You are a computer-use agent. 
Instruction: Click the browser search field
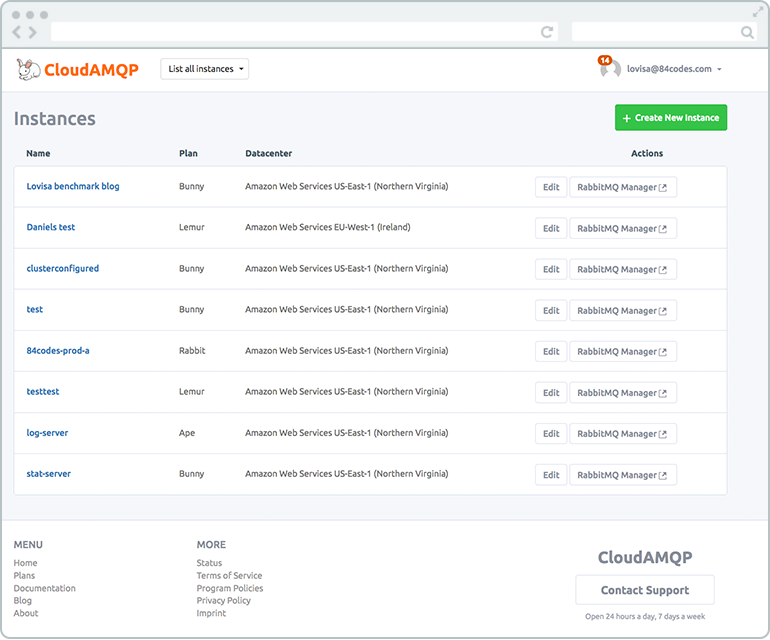(663, 32)
